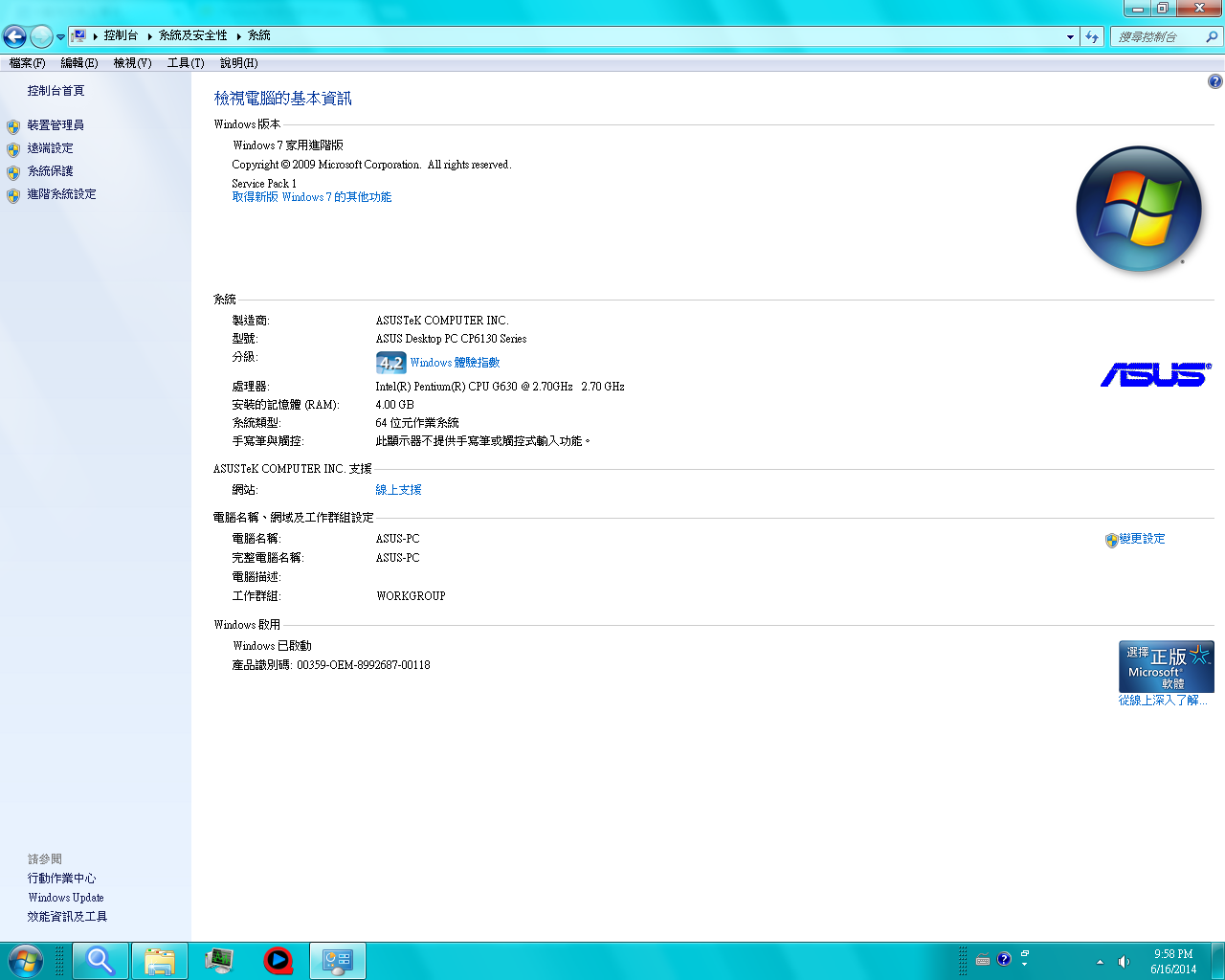The height and width of the screenshot is (980, 1225).
Task: Open the 線上支援 website link
Action: pos(398,490)
